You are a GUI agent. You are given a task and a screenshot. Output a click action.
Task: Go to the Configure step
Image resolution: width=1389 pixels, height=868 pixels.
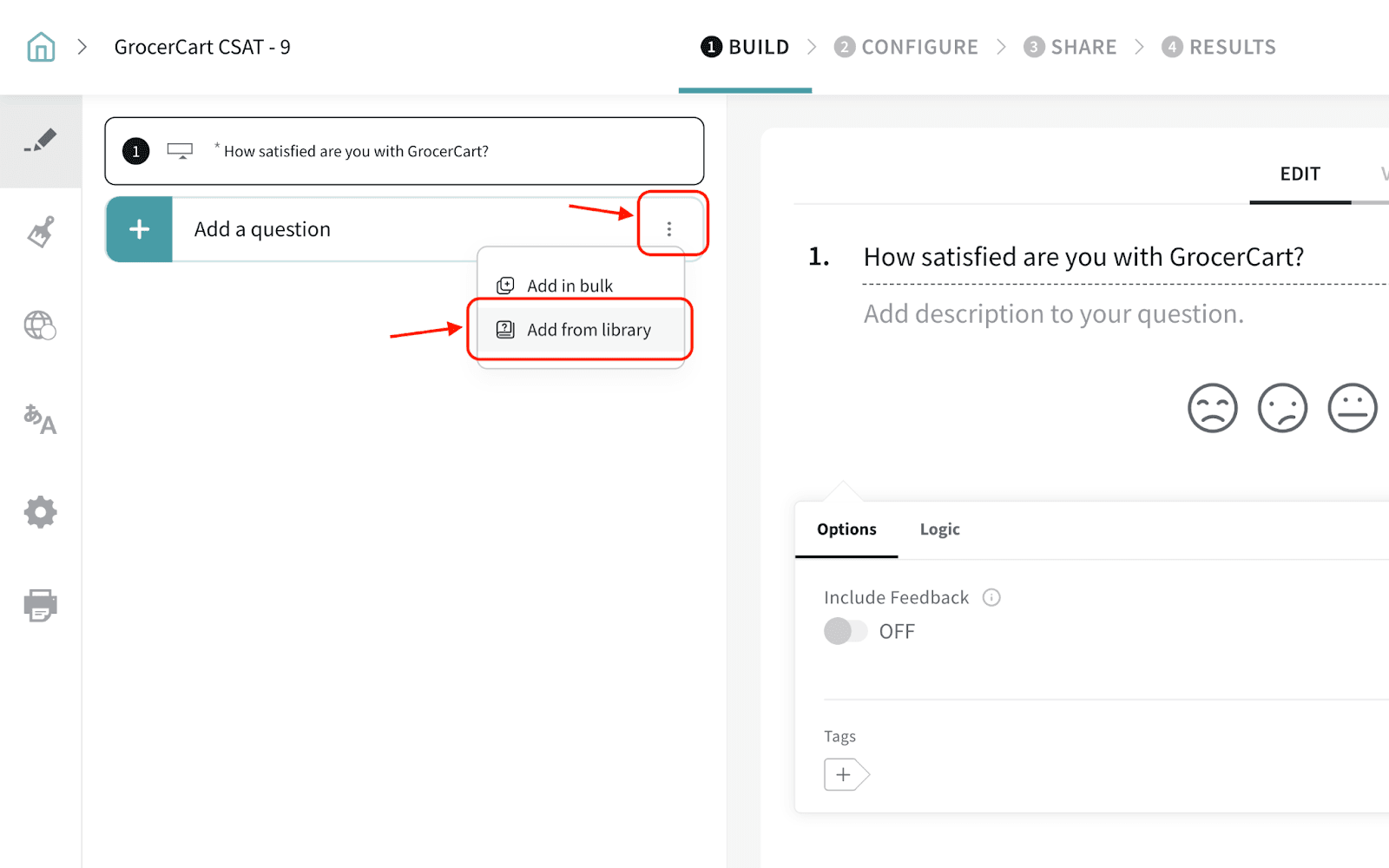click(x=906, y=47)
